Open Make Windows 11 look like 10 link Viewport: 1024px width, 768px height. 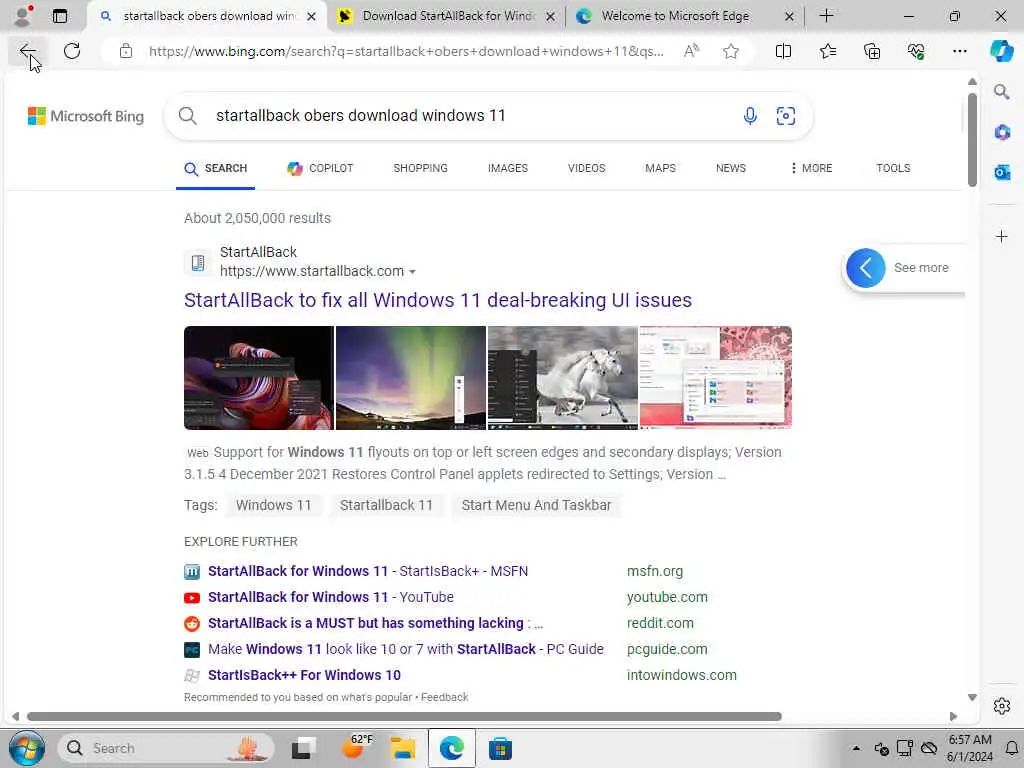click(406, 649)
